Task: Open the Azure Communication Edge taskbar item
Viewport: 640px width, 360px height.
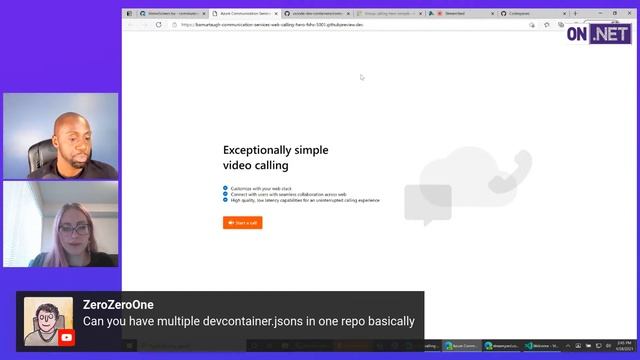Action: coord(461,346)
